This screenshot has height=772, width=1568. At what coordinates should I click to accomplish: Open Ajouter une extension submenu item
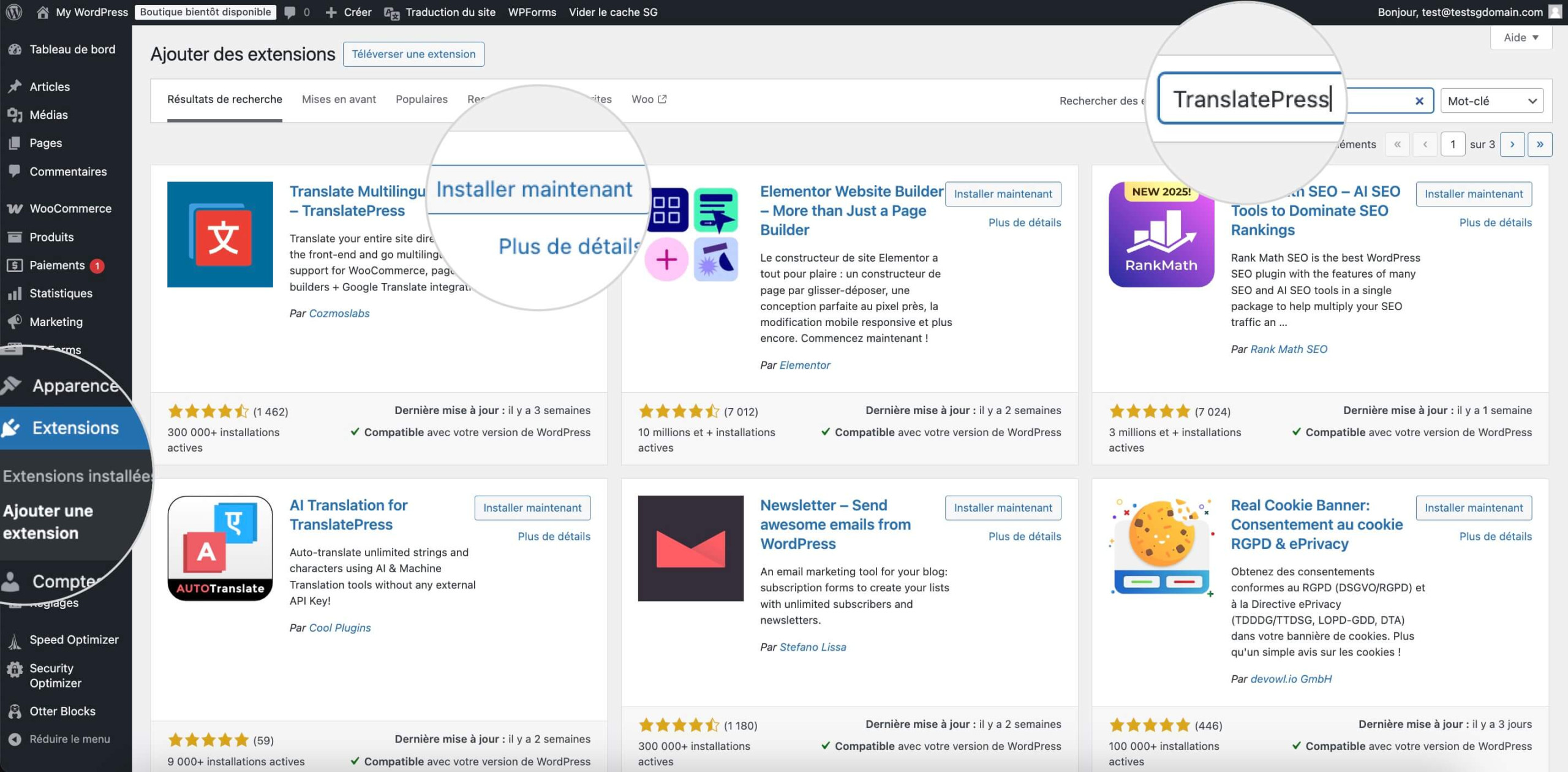[48, 522]
